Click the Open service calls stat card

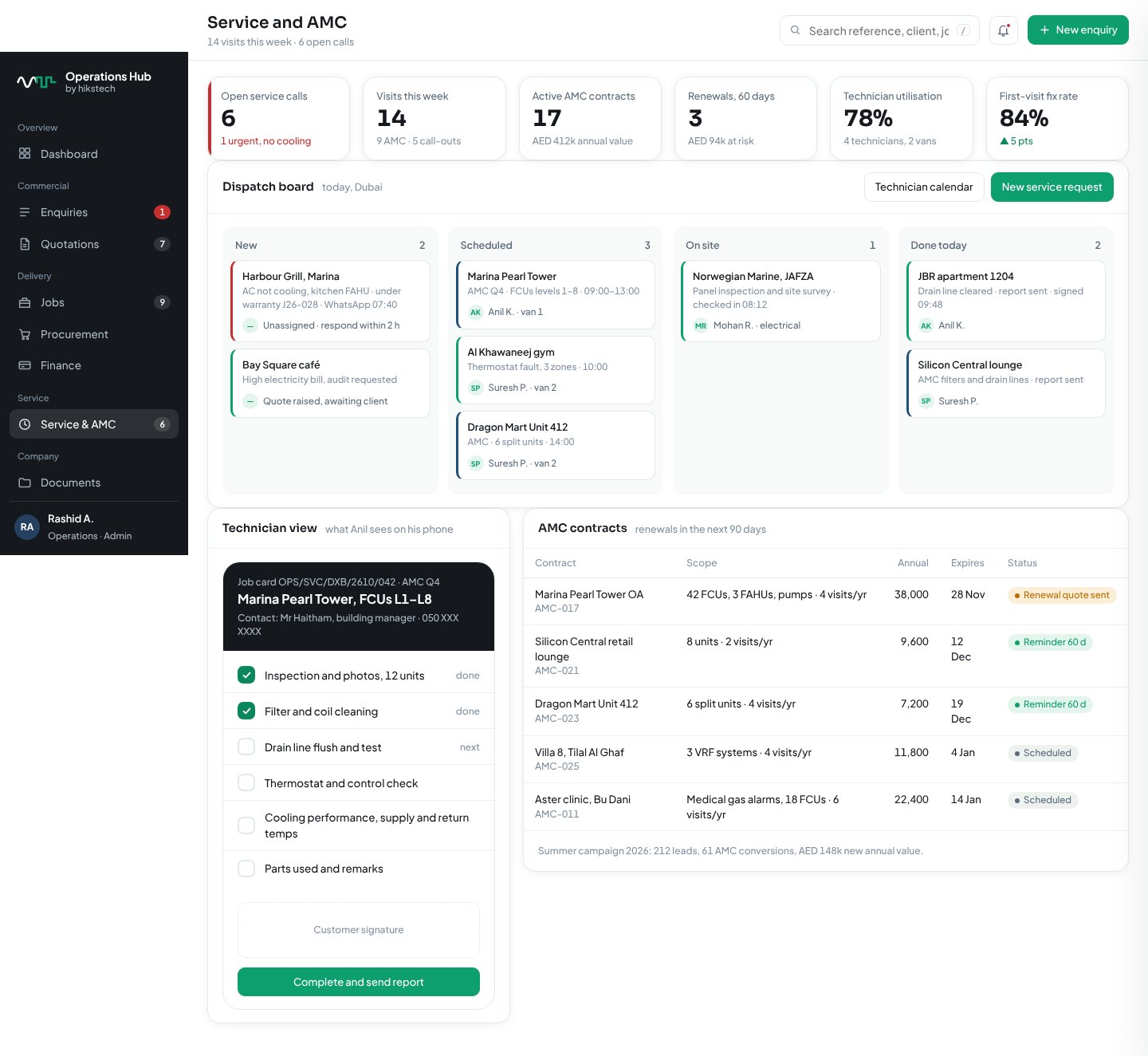[x=278, y=118]
